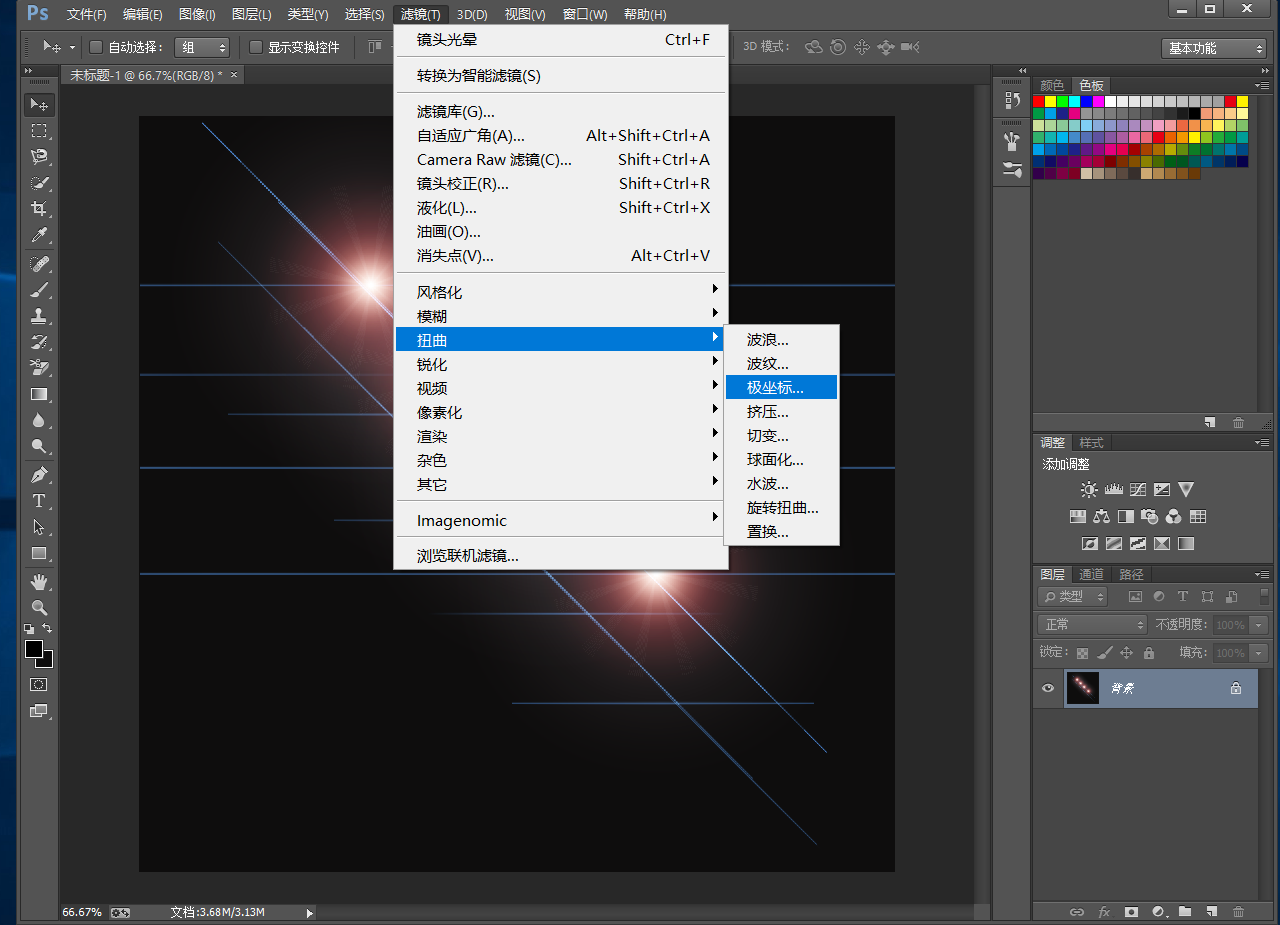Click the foreground color swatch
This screenshot has width=1280, height=925.
click(34, 650)
